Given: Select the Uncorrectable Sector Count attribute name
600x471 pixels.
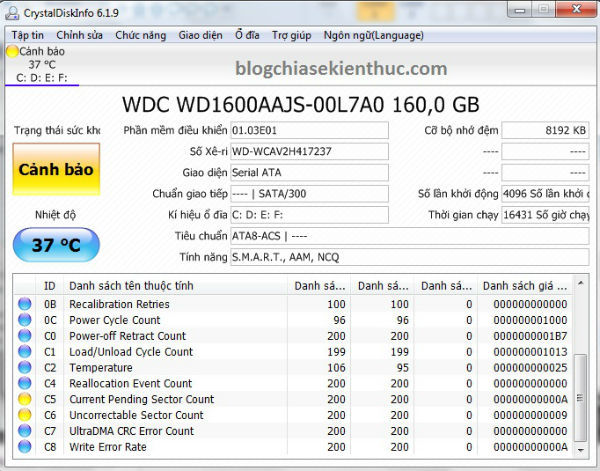Looking at the screenshot, I should 136,415.
